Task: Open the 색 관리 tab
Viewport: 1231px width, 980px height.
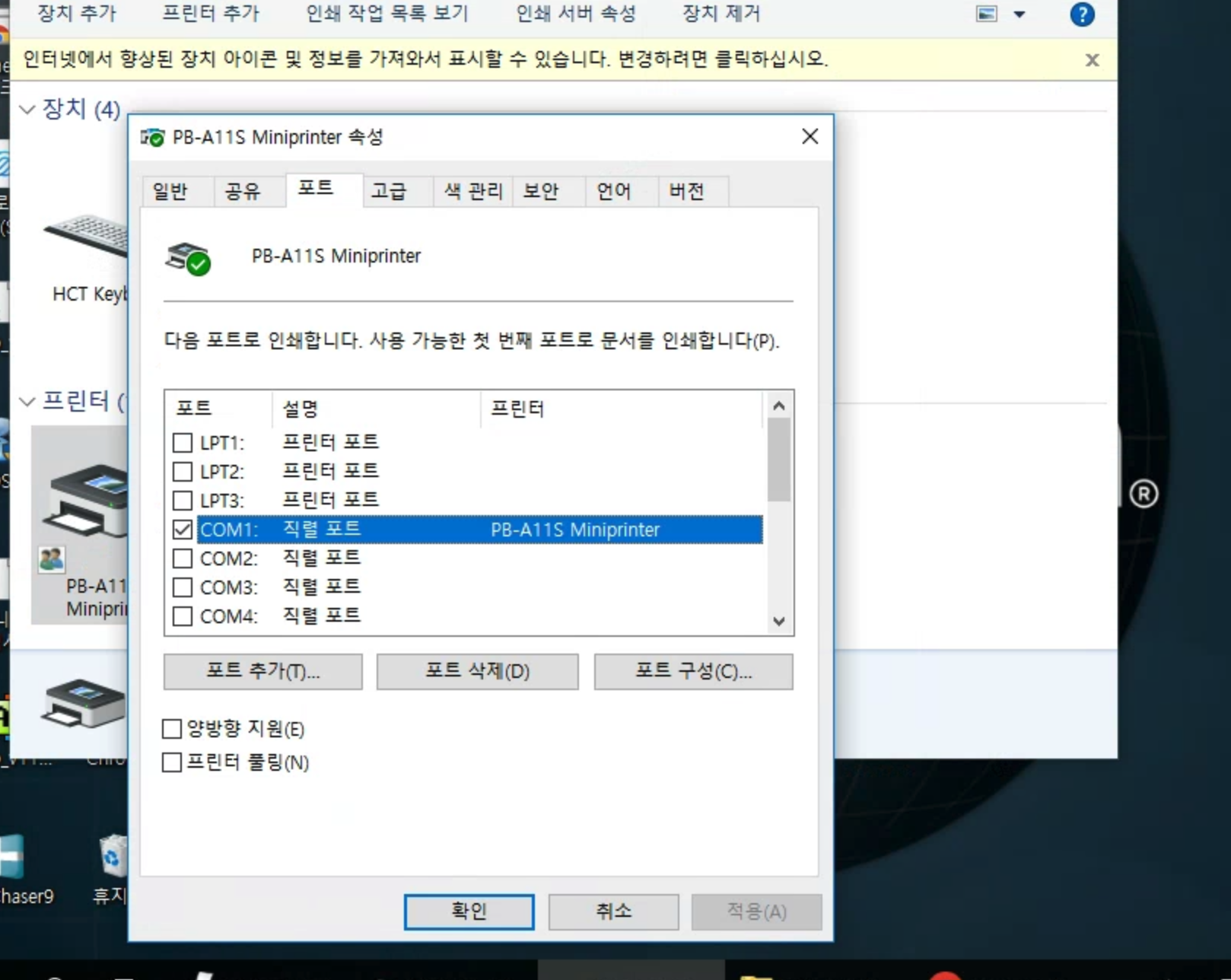Action: point(473,191)
